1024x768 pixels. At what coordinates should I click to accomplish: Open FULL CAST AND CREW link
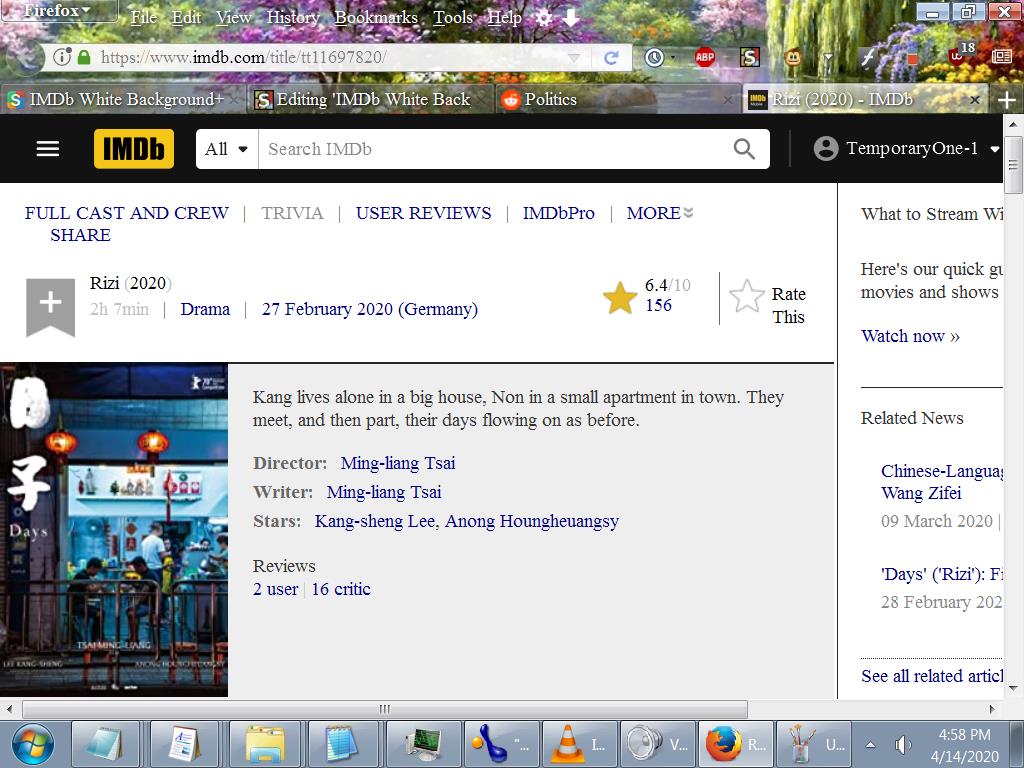click(127, 213)
